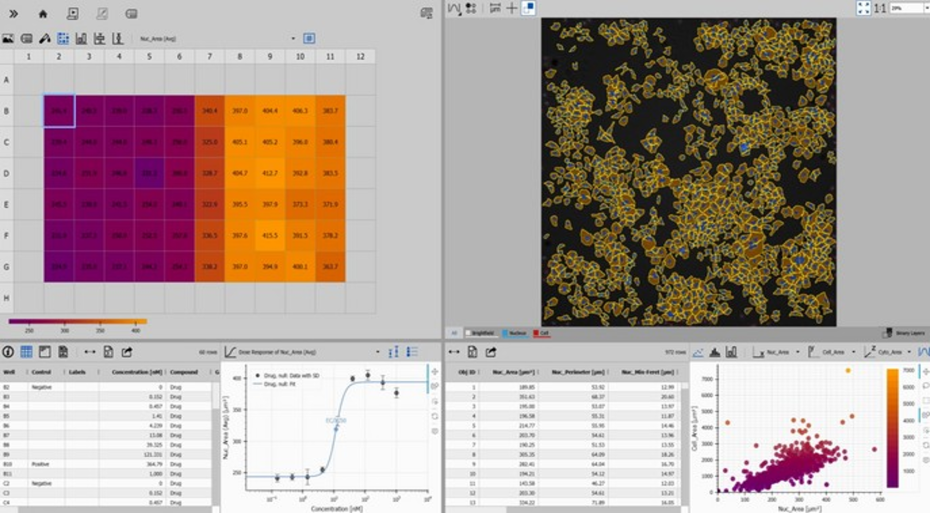This screenshot has height=513, width=930.
Task: Select the color paint tool in plate toolbar
Action: (x=45, y=39)
